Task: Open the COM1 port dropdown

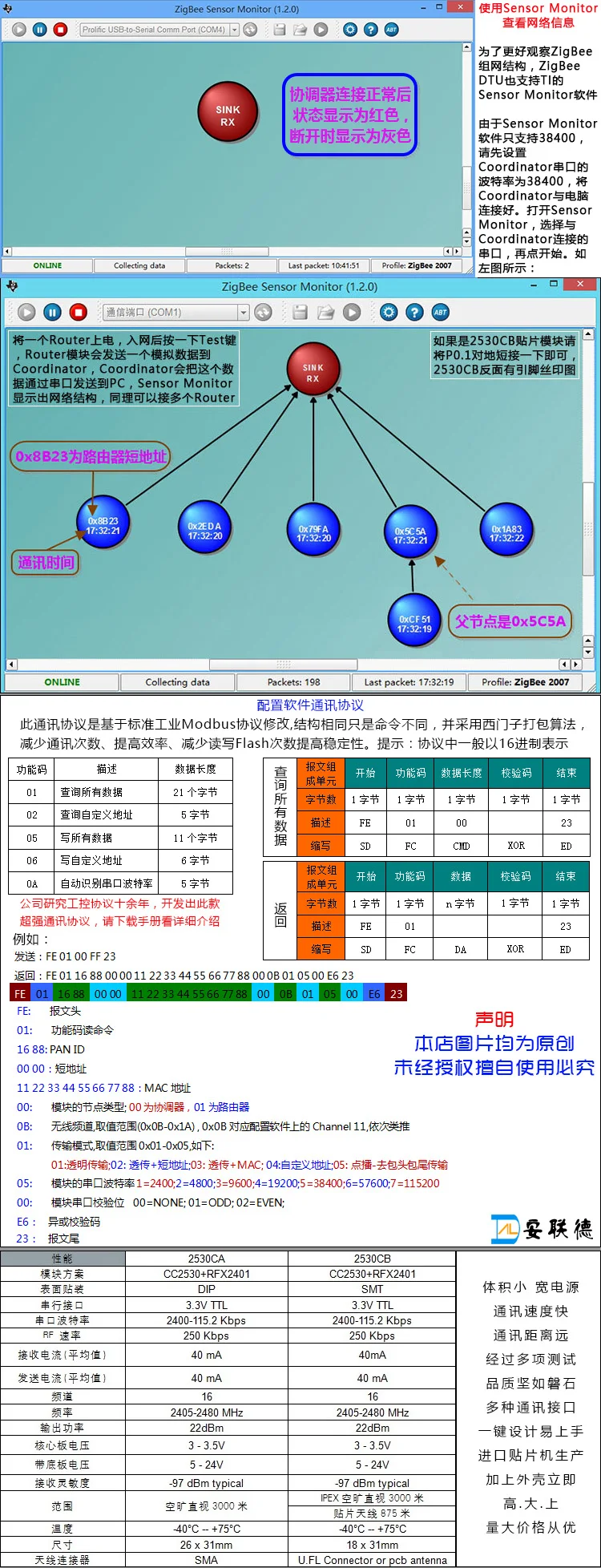Action: coord(243,312)
